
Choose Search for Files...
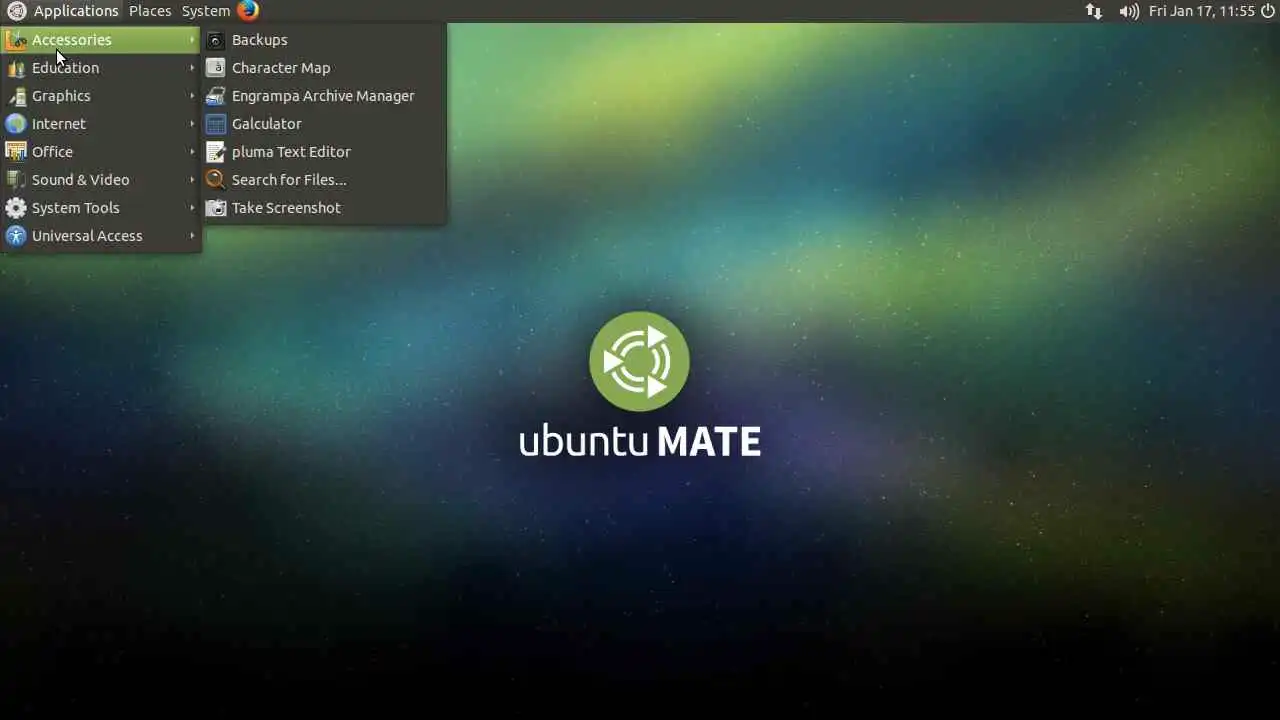[324, 180]
